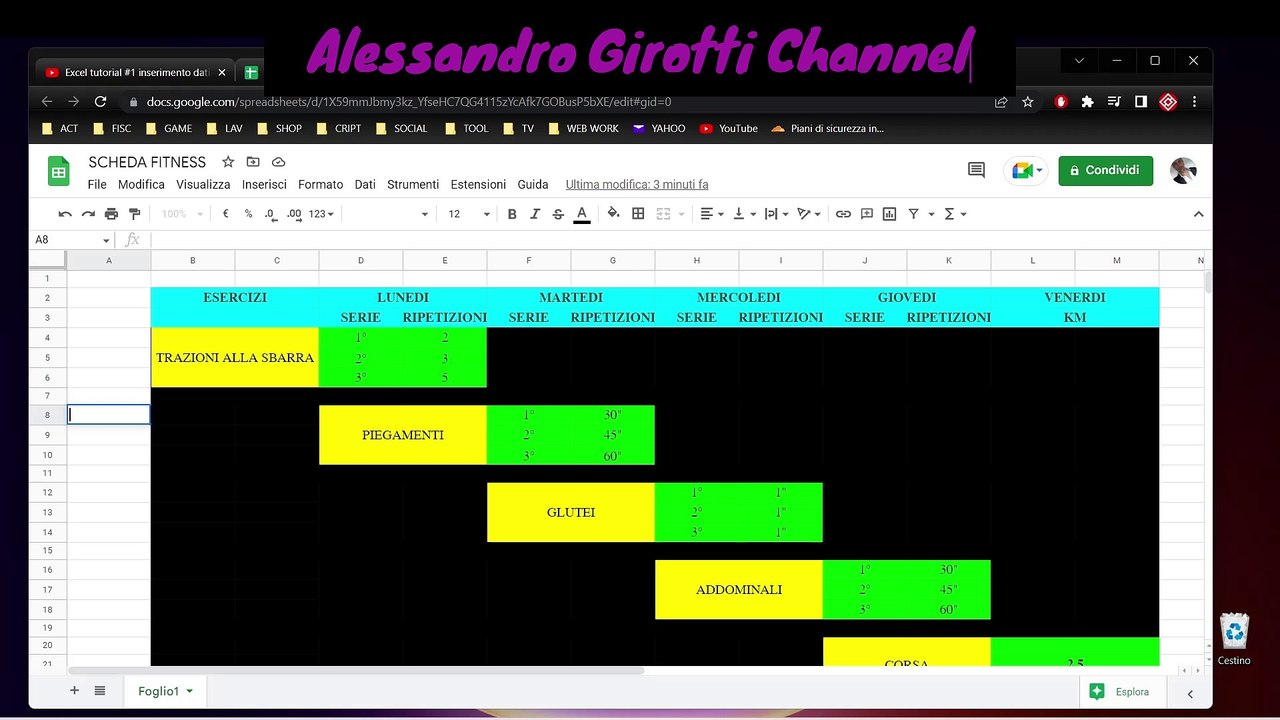This screenshot has height=720, width=1280.
Task: Open the Estensioni menu
Action: pos(478,185)
